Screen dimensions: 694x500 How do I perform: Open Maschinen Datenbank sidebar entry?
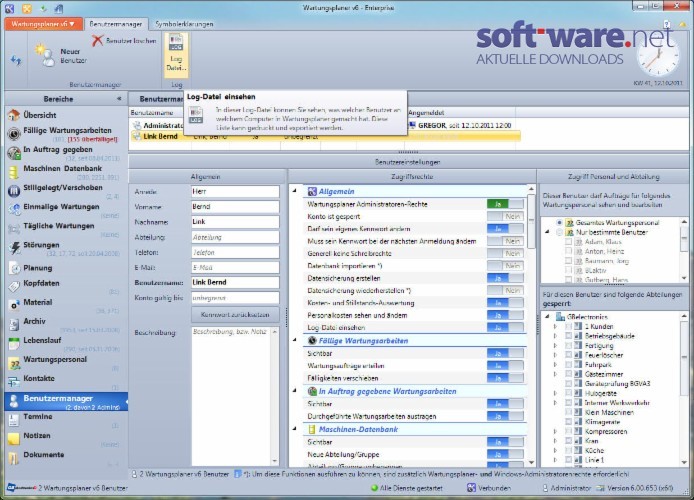[x=66, y=172]
